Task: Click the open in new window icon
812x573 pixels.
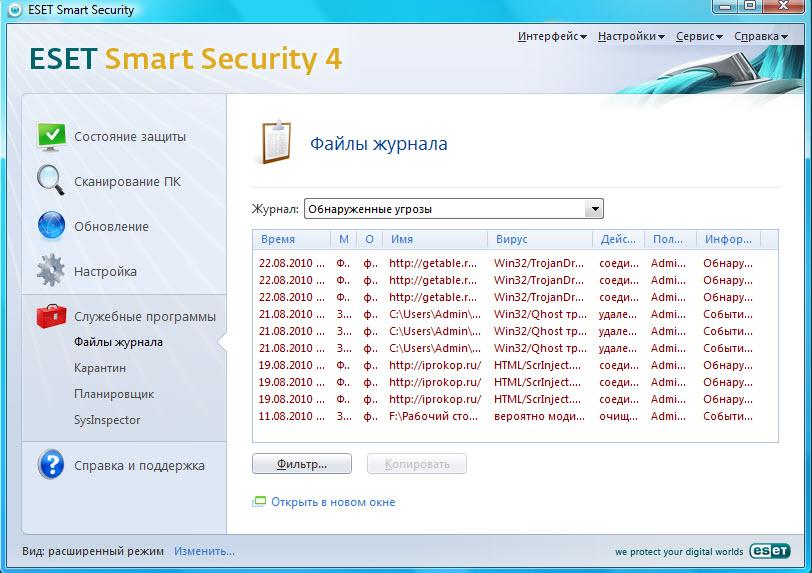Action: click(x=259, y=502)
